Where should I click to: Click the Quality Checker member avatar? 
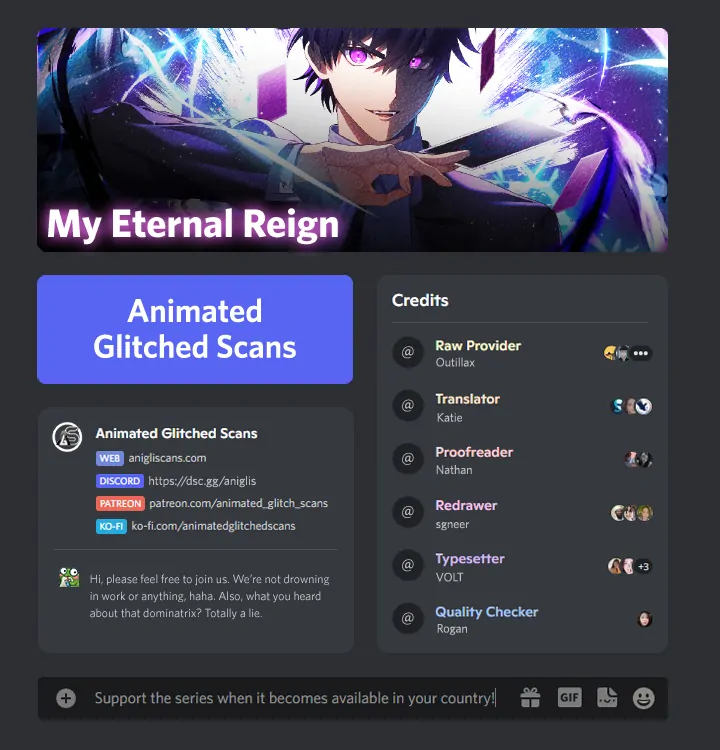click(644, 619)
